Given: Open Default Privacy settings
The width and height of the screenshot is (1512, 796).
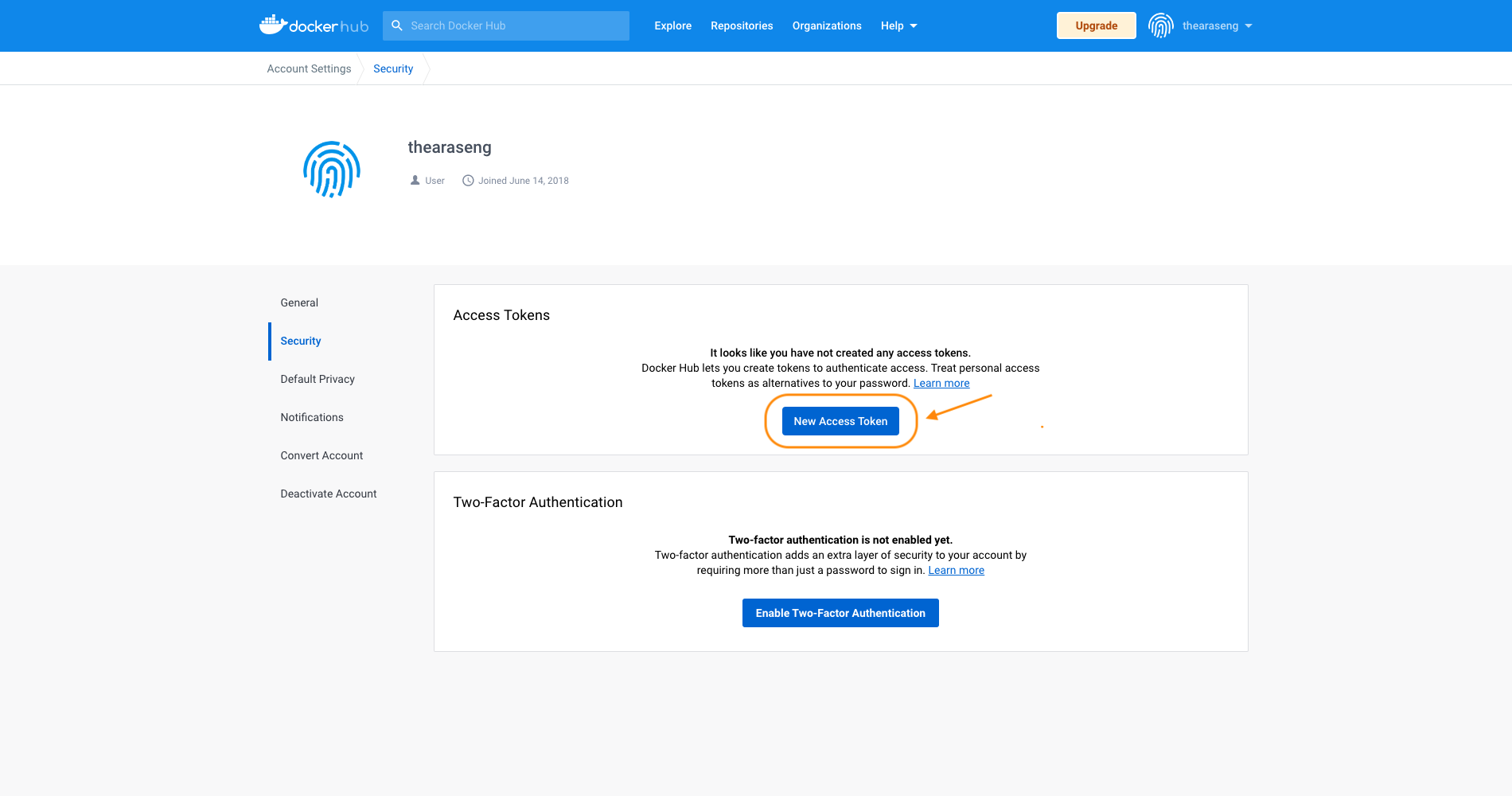Looking at the screenshot, I should [318, 379].
